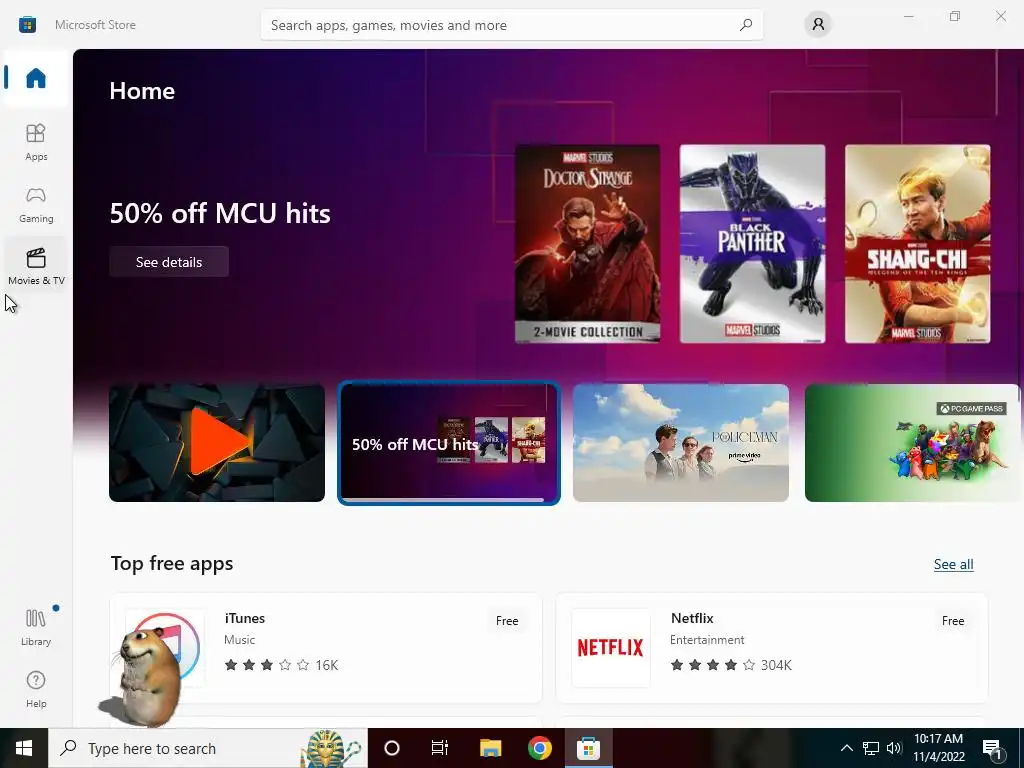Click the See all link for top free apps

click(953, 564)
